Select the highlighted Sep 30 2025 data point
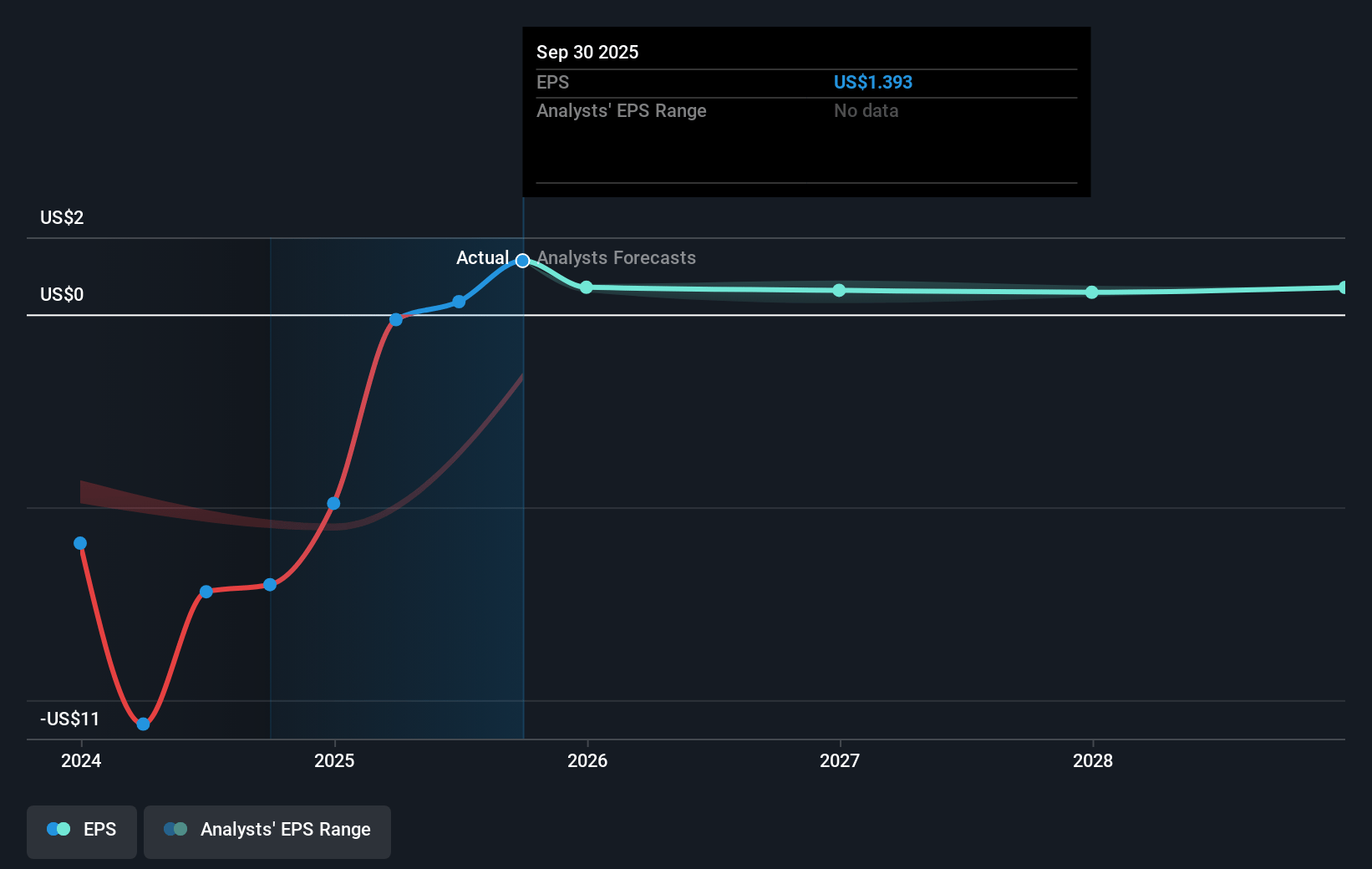 (x=522, y=261)
